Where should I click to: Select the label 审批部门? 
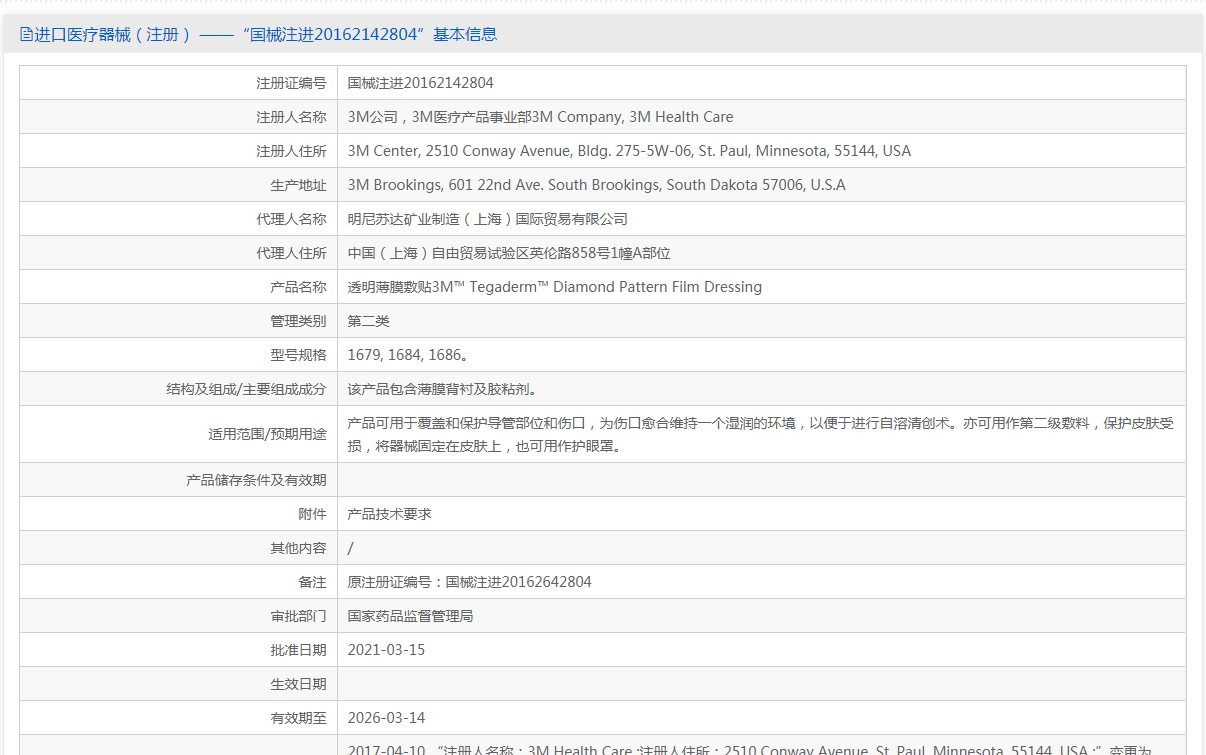click(x=298, y=616)
